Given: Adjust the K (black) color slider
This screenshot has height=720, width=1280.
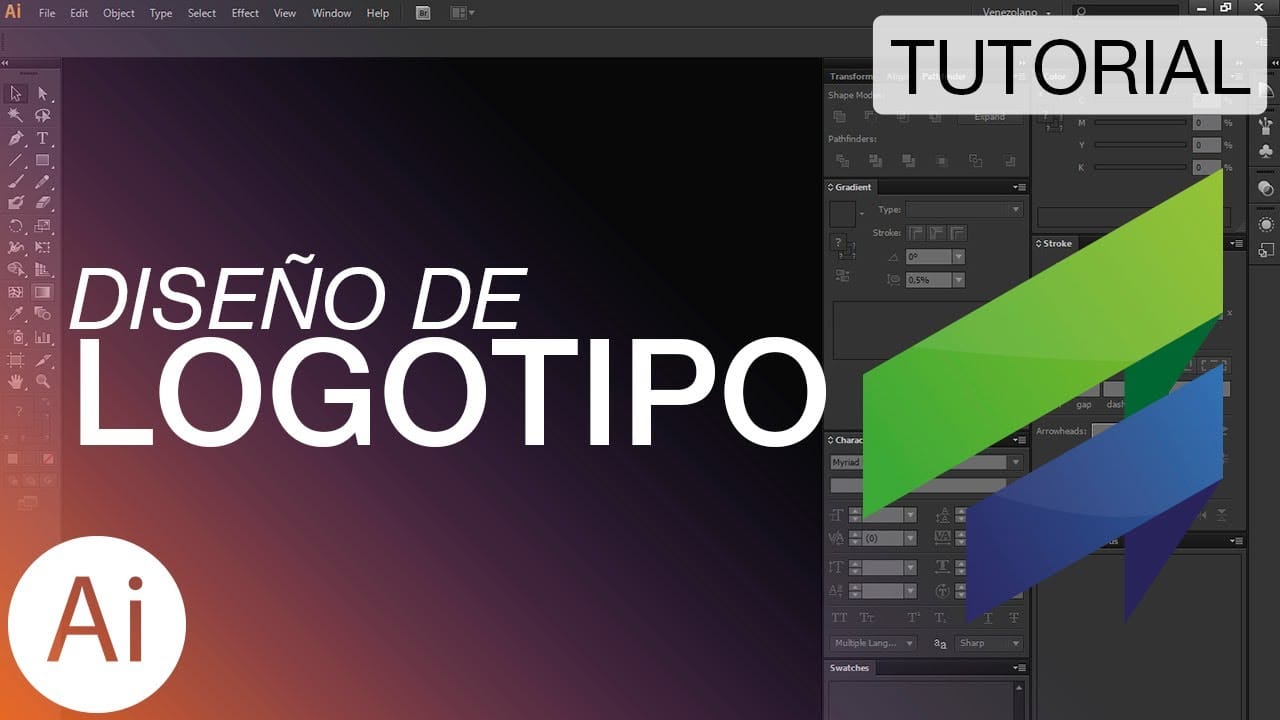Looking at the screenshot, I should [1140, 167].
